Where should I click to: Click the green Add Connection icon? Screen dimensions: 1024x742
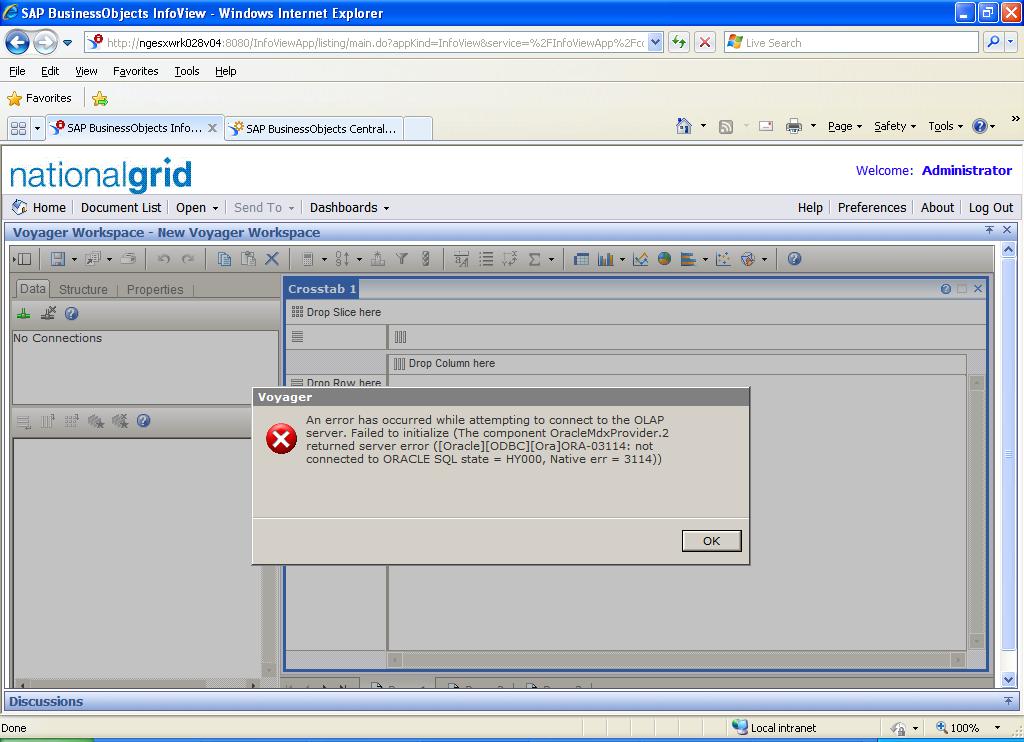click(24, 314)
